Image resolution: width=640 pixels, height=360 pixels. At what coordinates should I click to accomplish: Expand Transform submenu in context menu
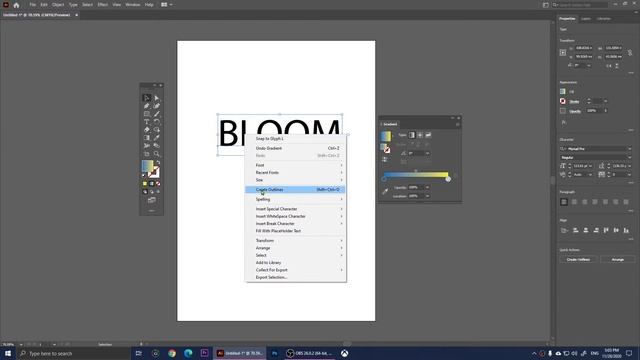(296, 241)
